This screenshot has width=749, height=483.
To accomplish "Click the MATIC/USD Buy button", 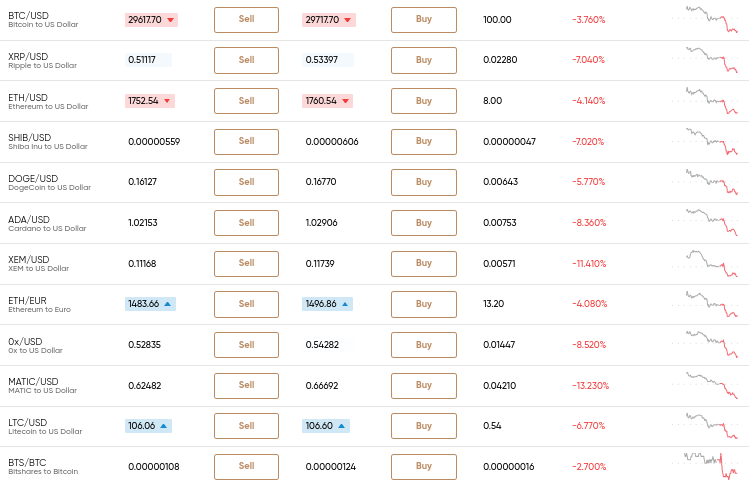I will coord(424,386).
